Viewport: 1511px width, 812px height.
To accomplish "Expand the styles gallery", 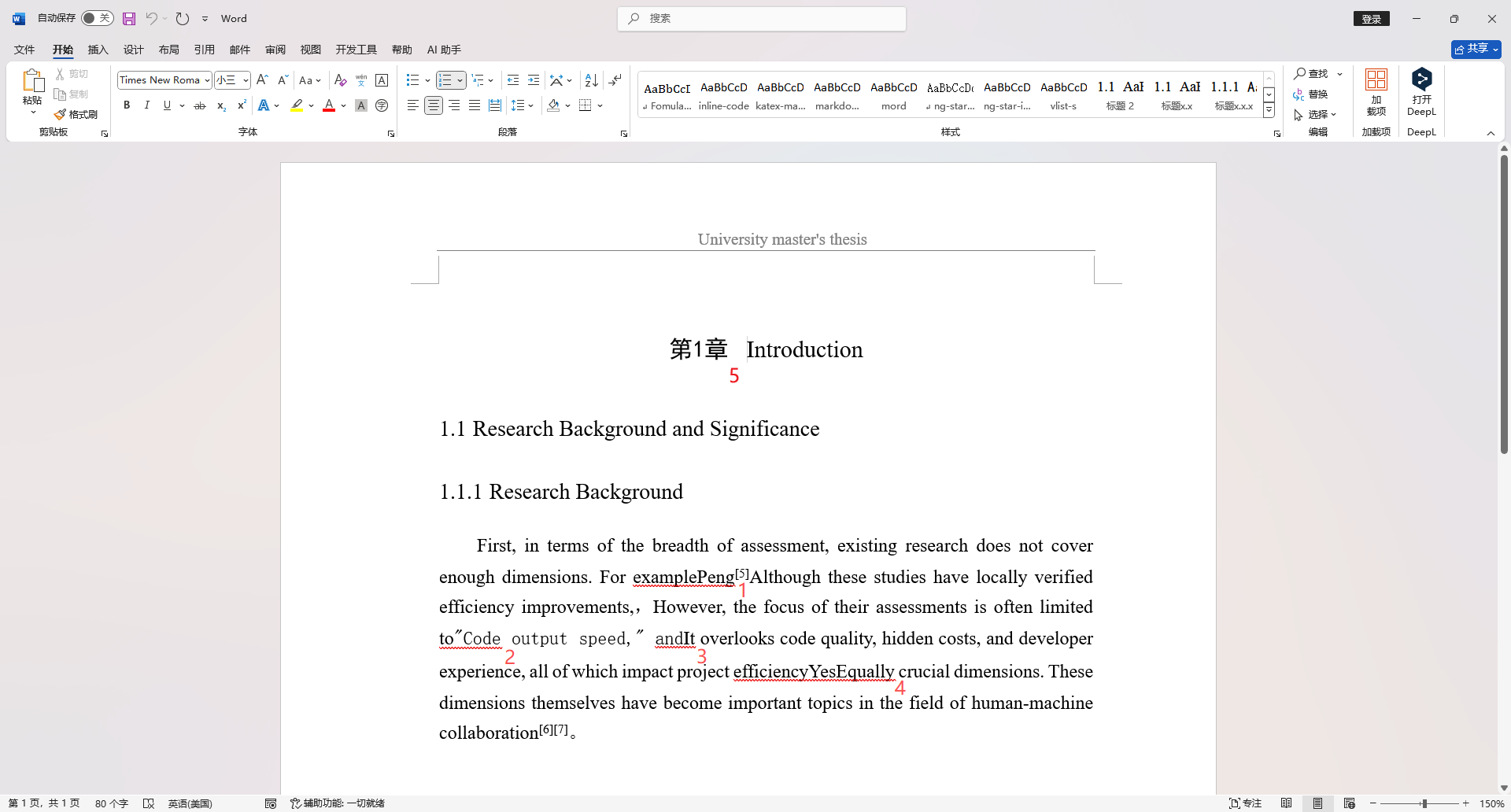I will [x=1269, y=111].
